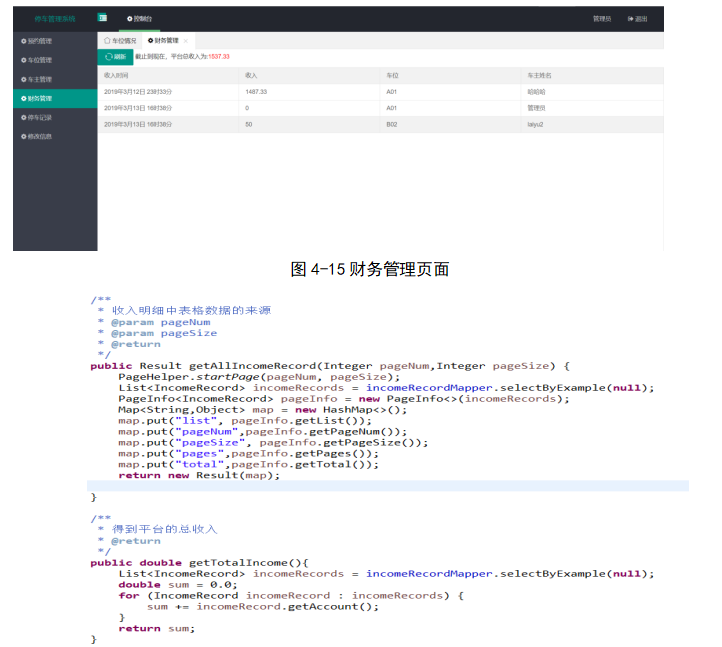Open 停车记录 in the sidebar
Screen dimensions: 722x647
click(x=55, y=117)
